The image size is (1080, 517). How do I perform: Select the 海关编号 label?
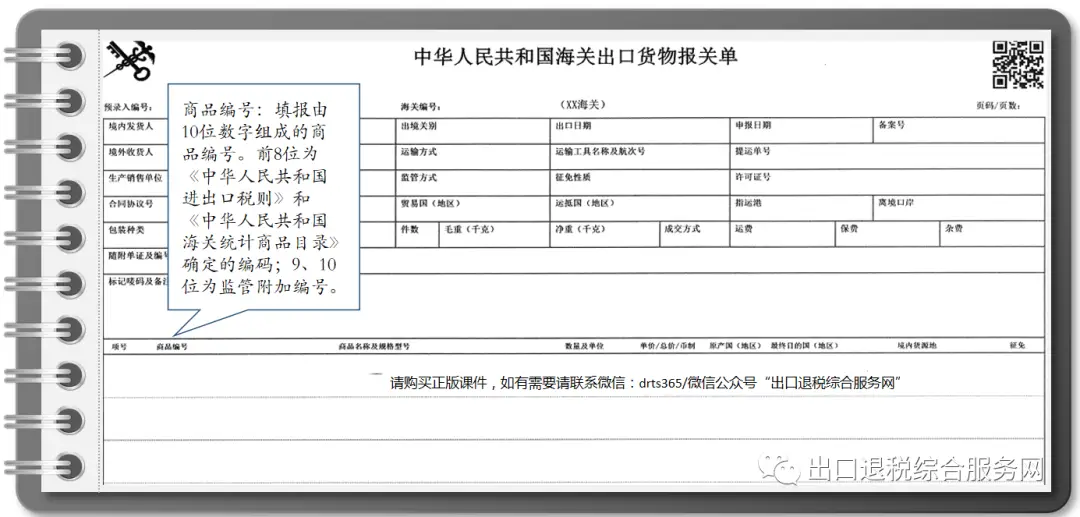[x=421, y=107]
